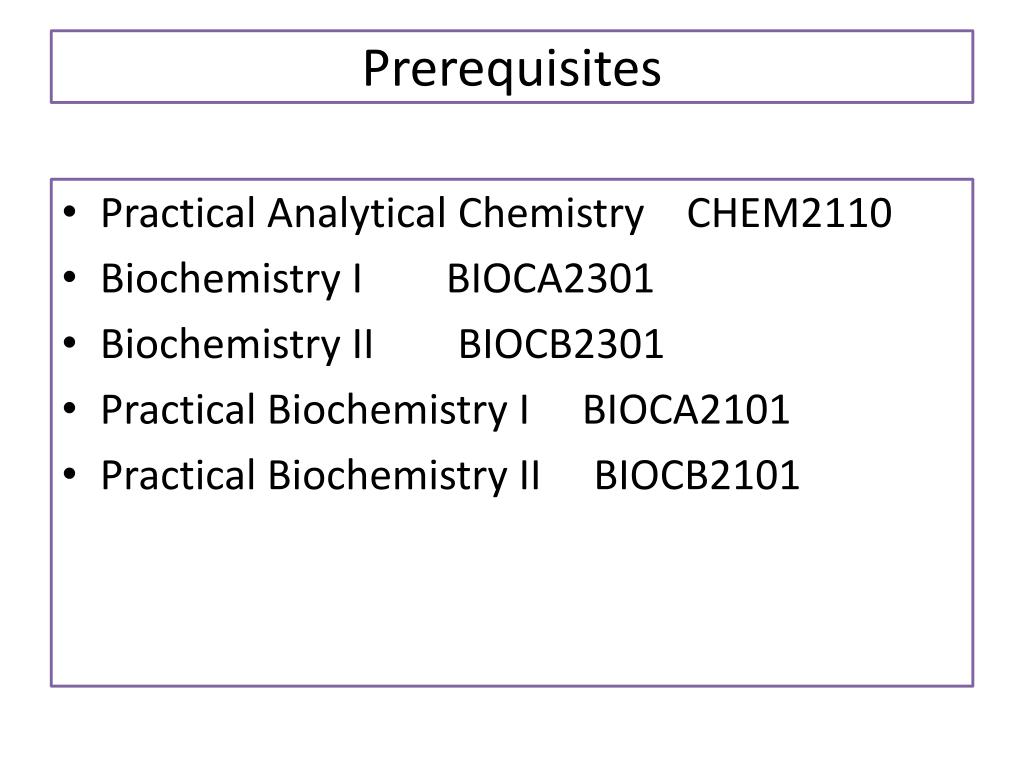This screenshot has width=1024, height=768.
Task: Click the bullet before Practical Analytical Chemistry
Action: (70, 212)
